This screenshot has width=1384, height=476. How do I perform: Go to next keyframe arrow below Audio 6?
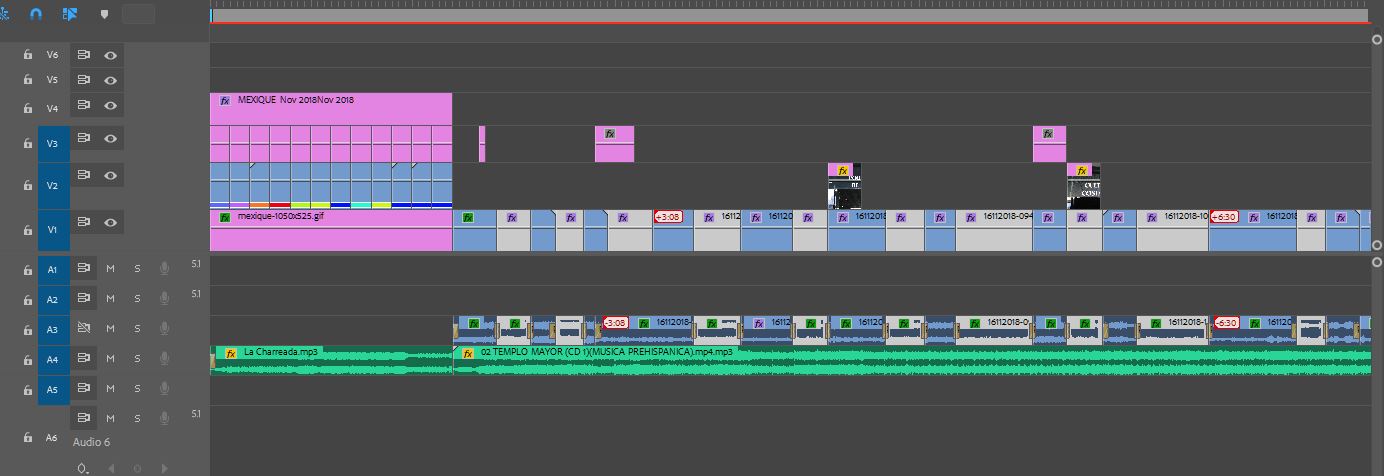click(x=164, y=468)
